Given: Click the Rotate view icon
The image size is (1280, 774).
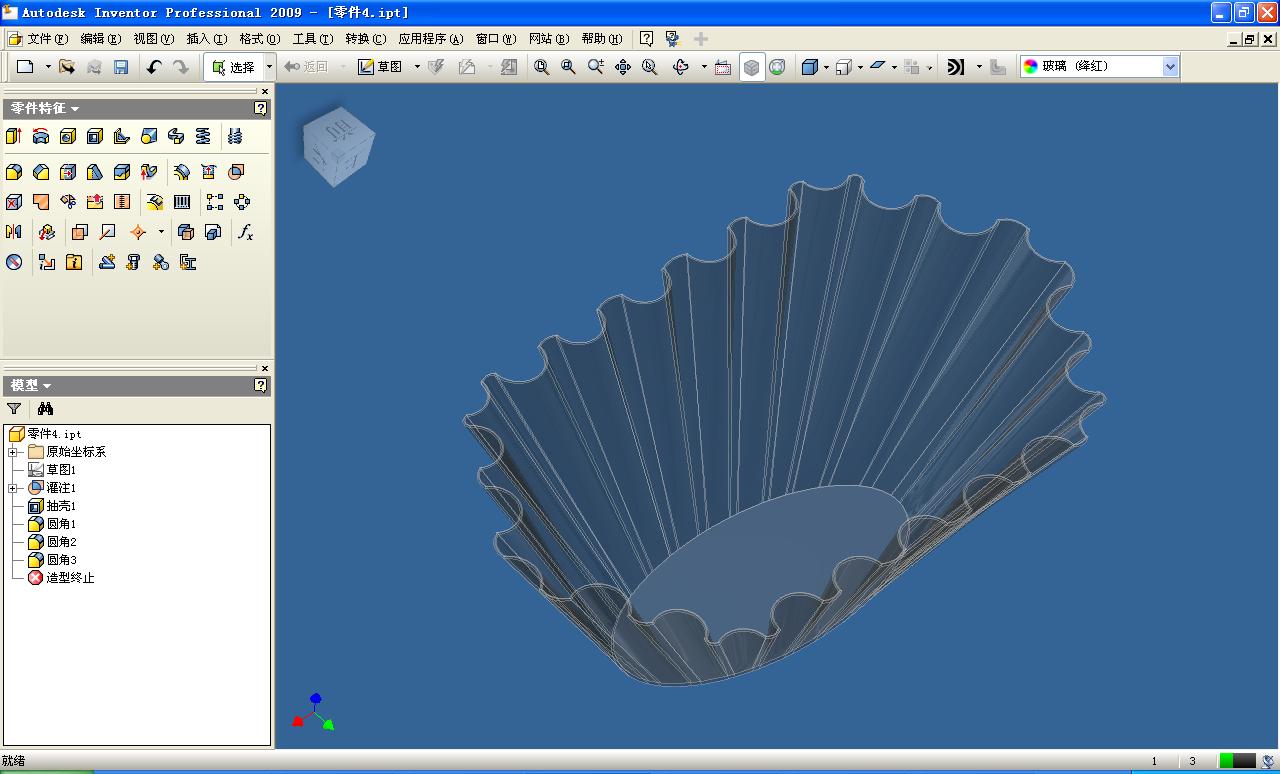Looking at the screenshot, I should pyautogui.click(x=681, y=67).
